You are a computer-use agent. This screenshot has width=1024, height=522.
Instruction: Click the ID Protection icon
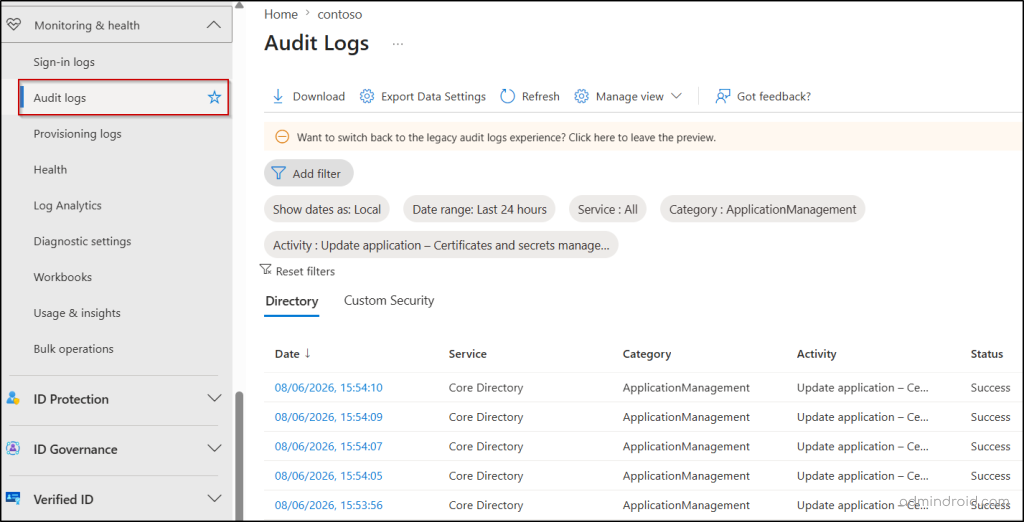click(13, 399)
